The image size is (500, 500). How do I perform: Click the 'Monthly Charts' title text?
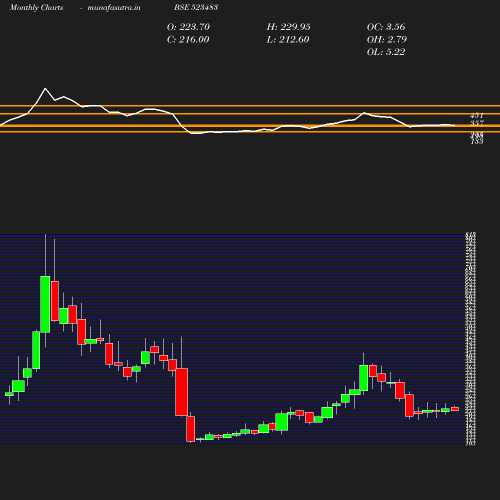click(36, 7)
